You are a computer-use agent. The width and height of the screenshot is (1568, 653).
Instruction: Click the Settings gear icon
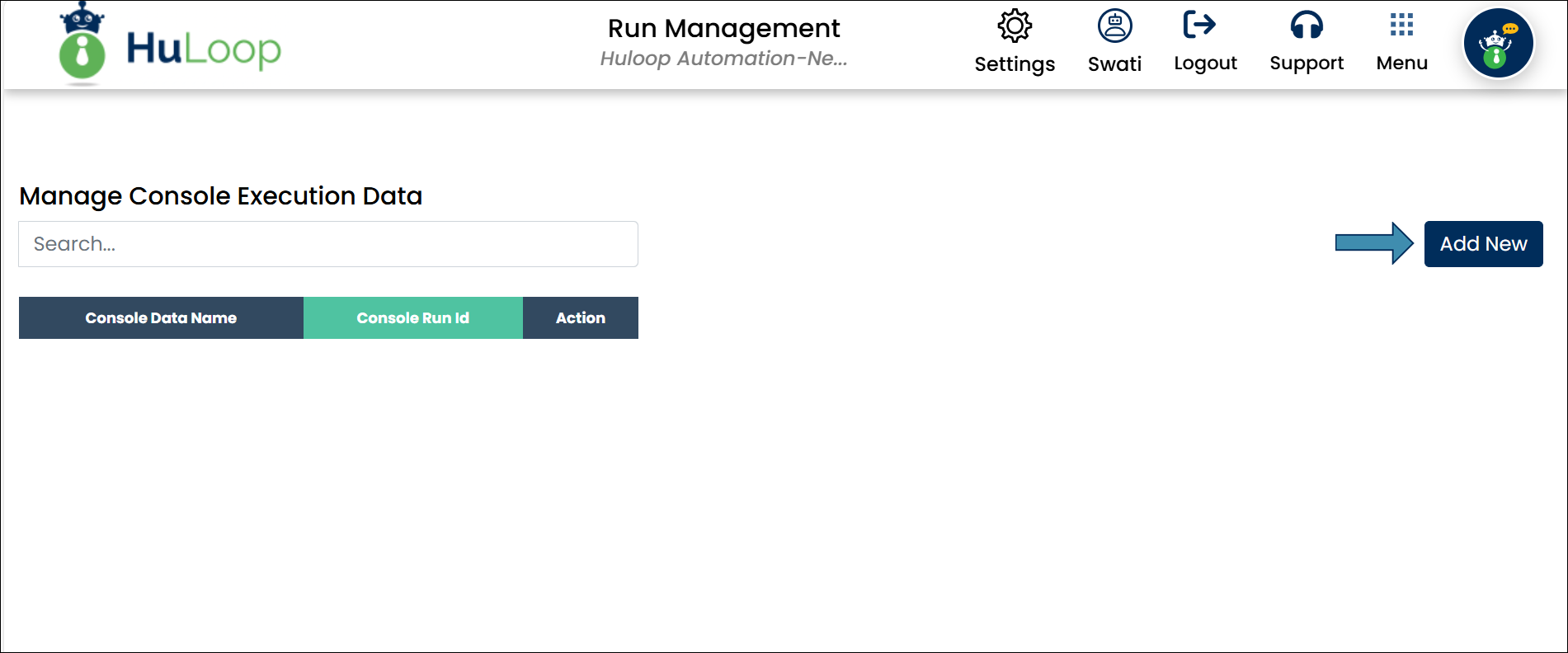pyautogui.click(x=1015, y=26)
